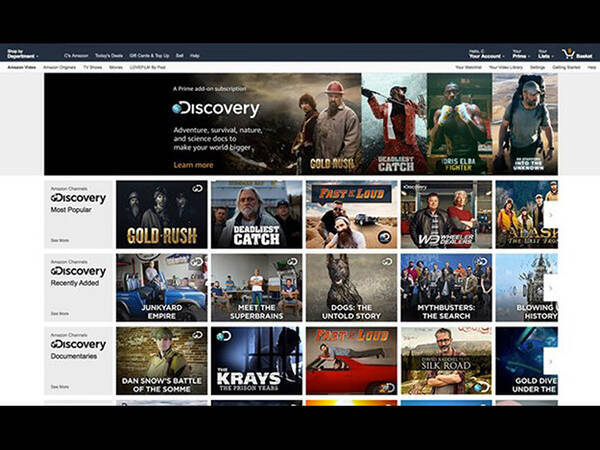Open Wheeler Dealers thumbnail
Screen dimensions: 600x450
tap(446, 215)
